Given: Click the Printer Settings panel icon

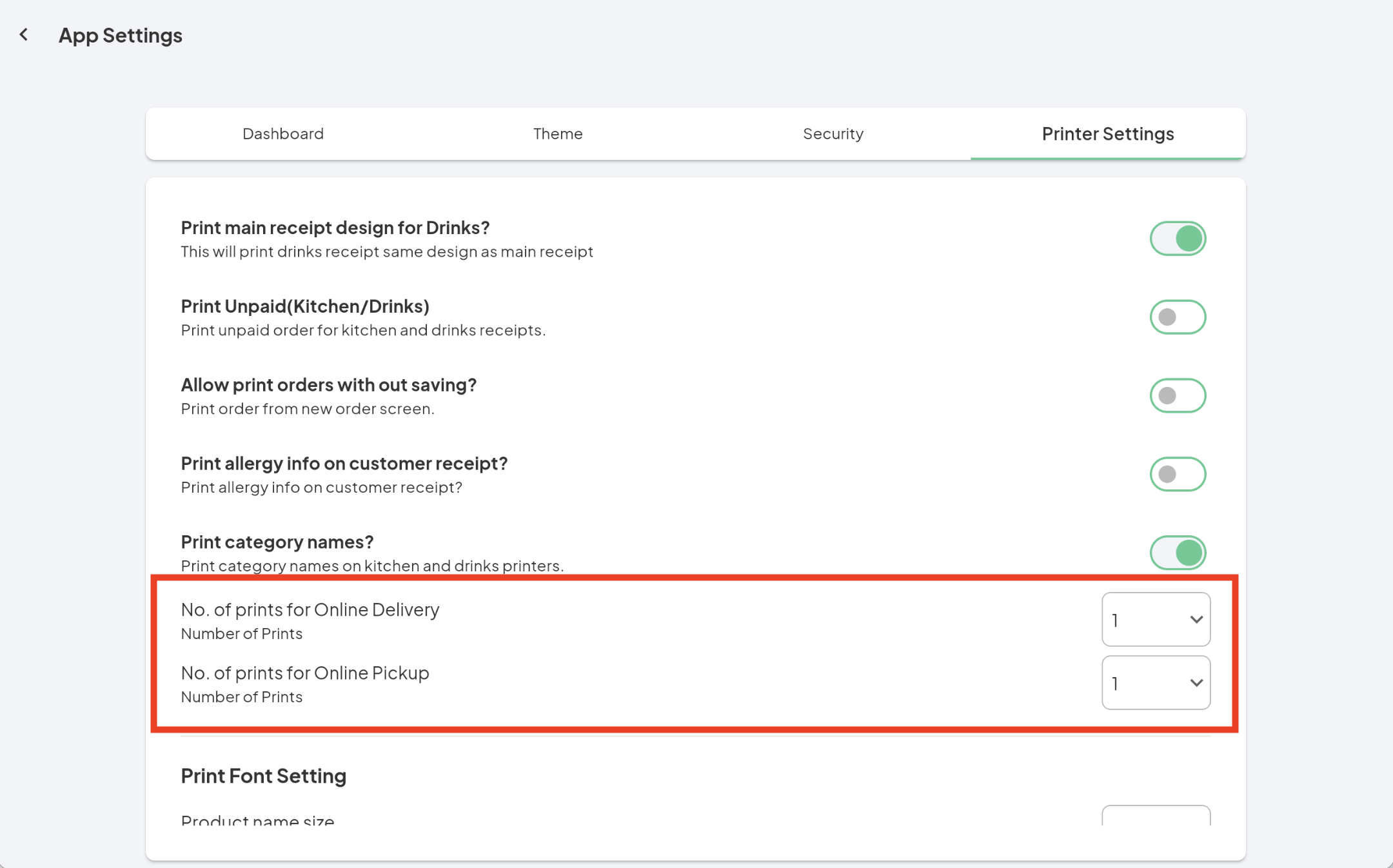Looking at the screenshot, I should tap(1108, 133).
